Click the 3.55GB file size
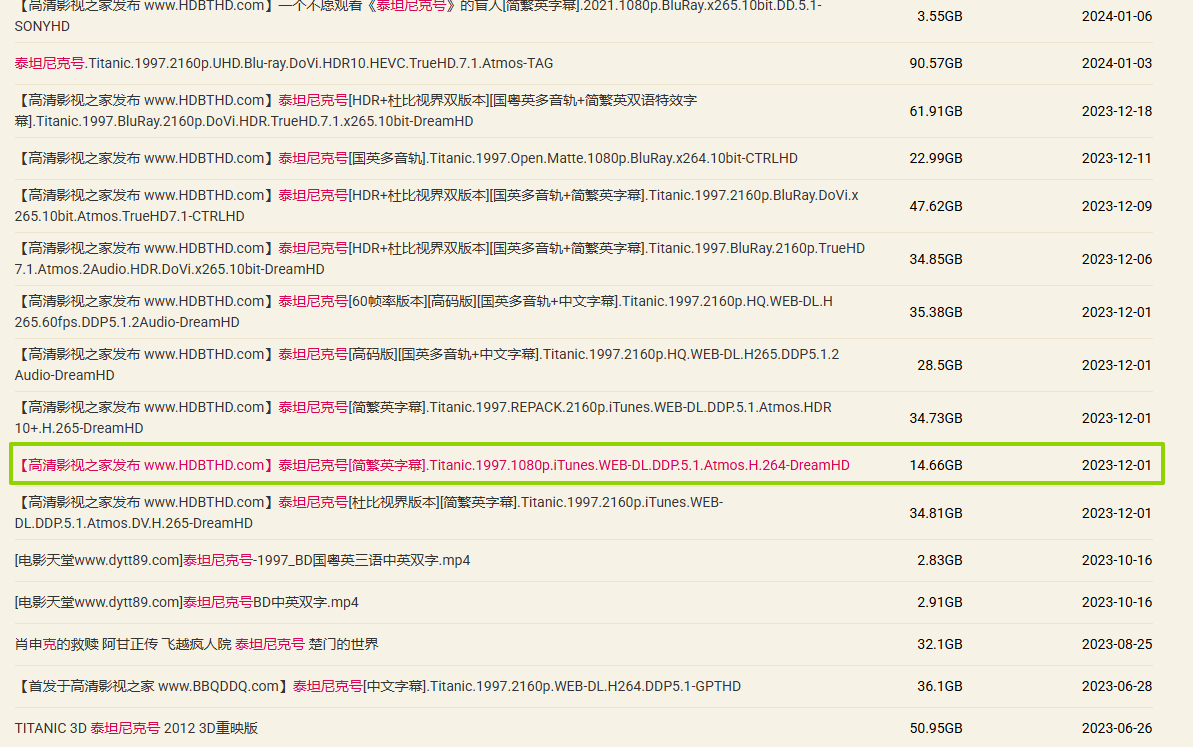This screenshot has width=1193, height=747. (x=940, y=16)
